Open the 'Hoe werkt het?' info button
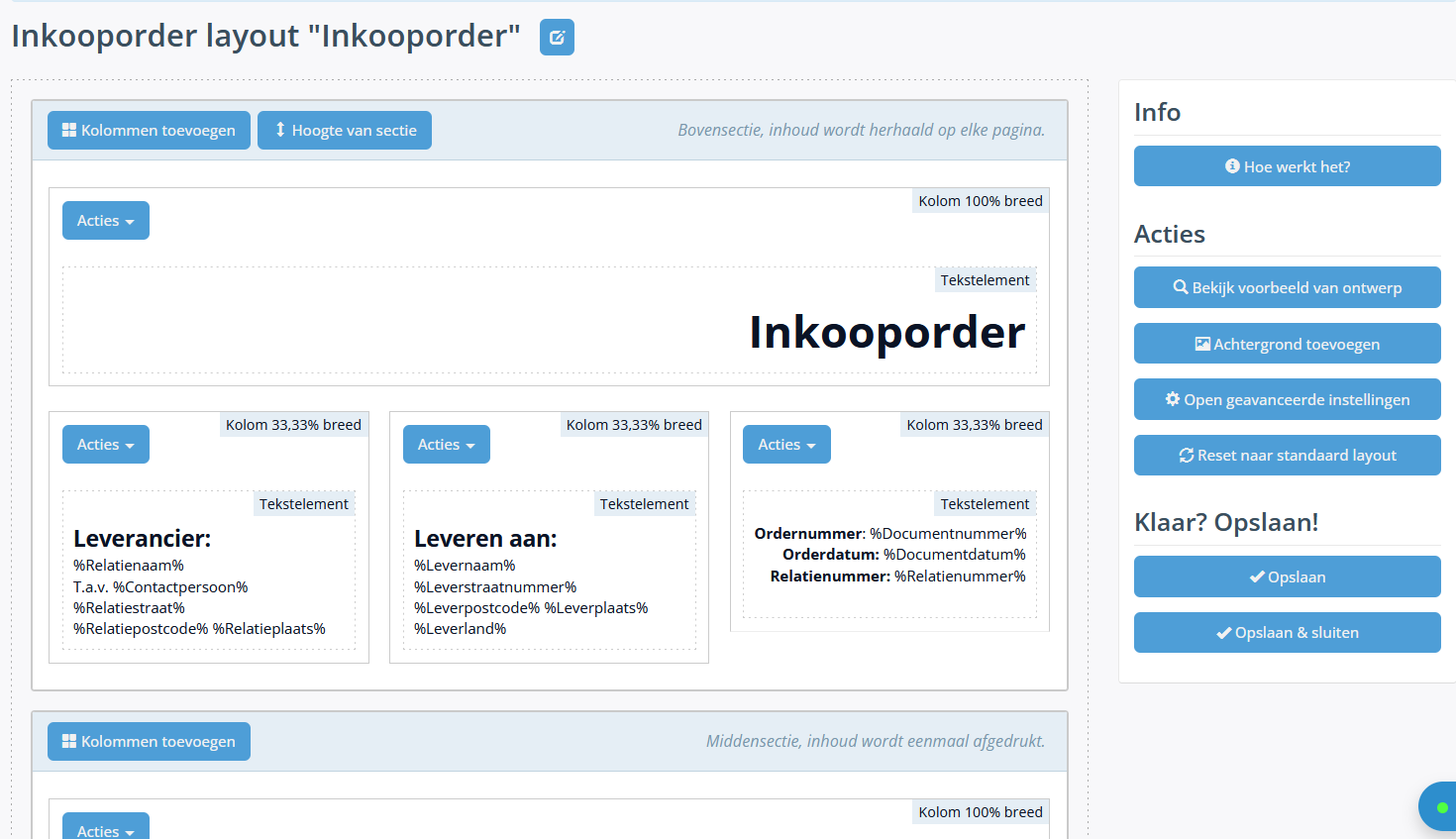 point(1287,166)
